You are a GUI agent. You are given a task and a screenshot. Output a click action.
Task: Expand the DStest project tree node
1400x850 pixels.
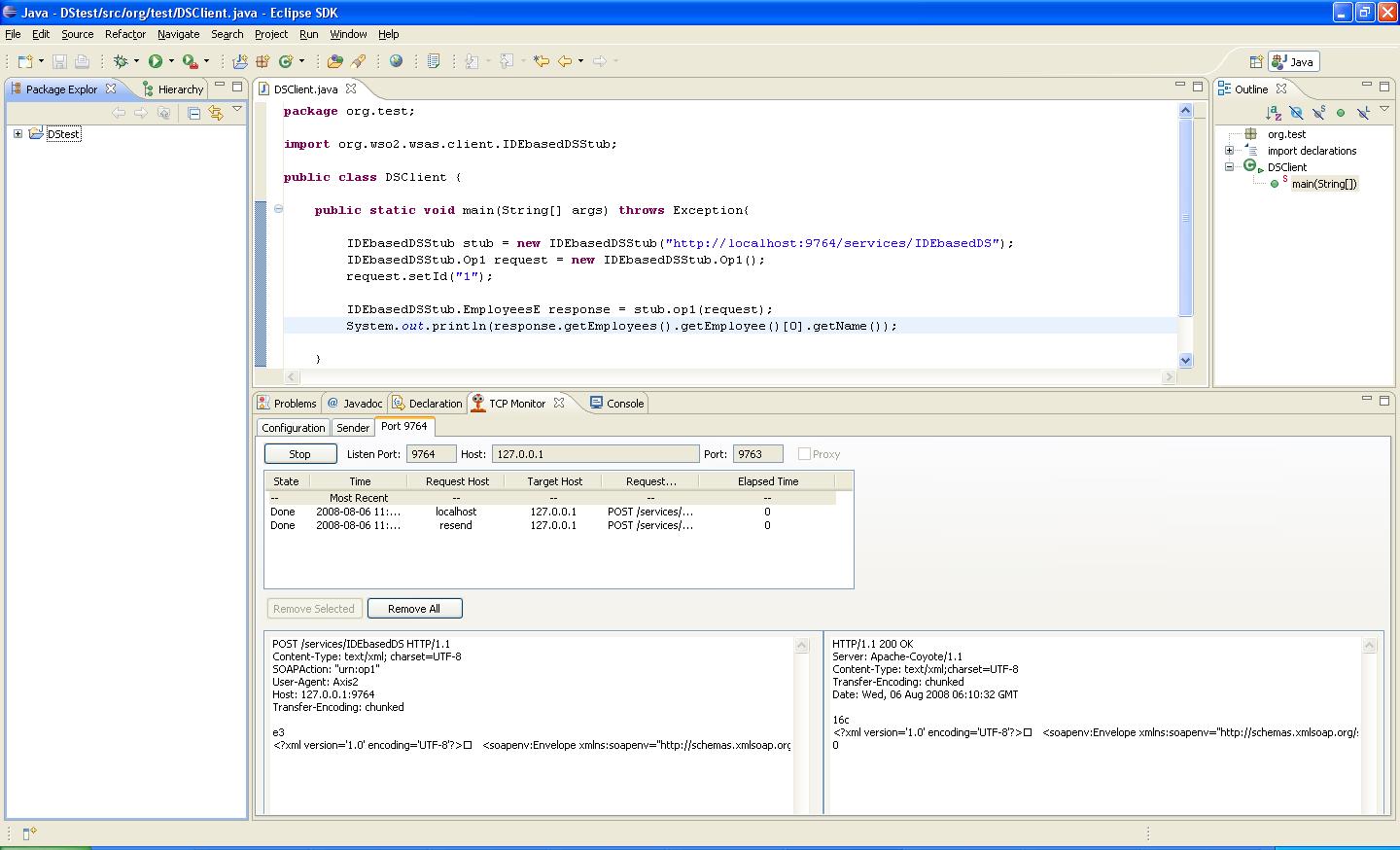tap(17, 134)
